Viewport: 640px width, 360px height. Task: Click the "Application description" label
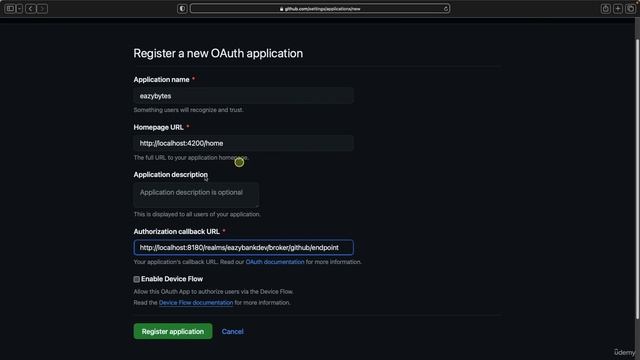[x=171, y=175]
